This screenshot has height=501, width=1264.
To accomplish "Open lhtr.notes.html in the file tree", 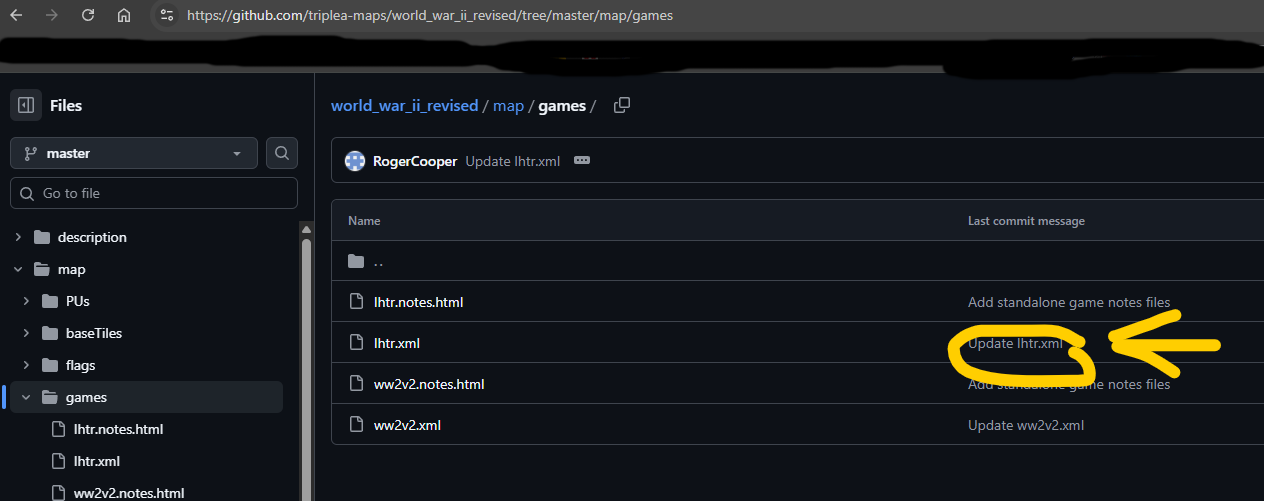I will point(118,429).
